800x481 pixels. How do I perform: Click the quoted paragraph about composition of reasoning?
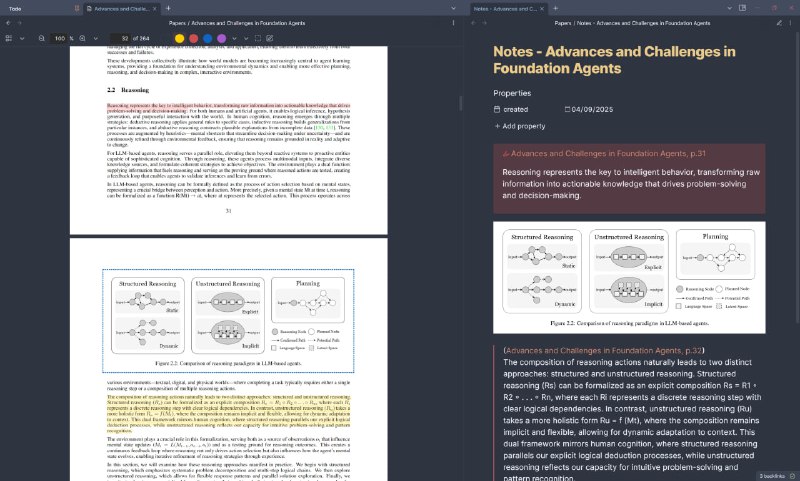click(x=631, y=421)
